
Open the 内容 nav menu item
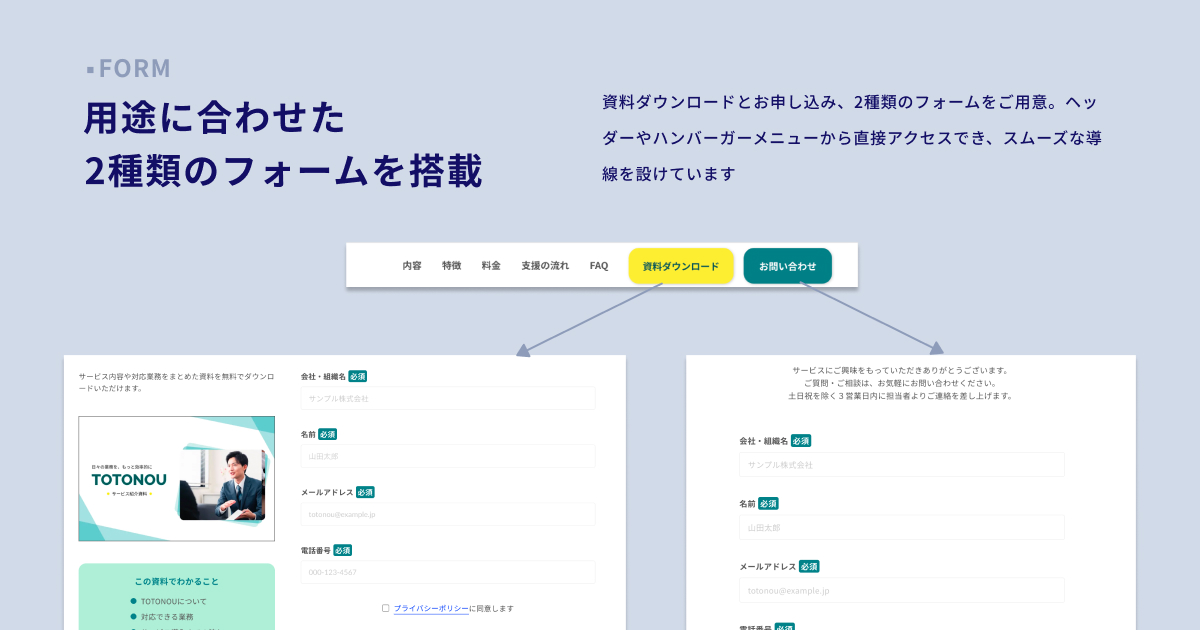pyautogui.click(x=412, y=266)
